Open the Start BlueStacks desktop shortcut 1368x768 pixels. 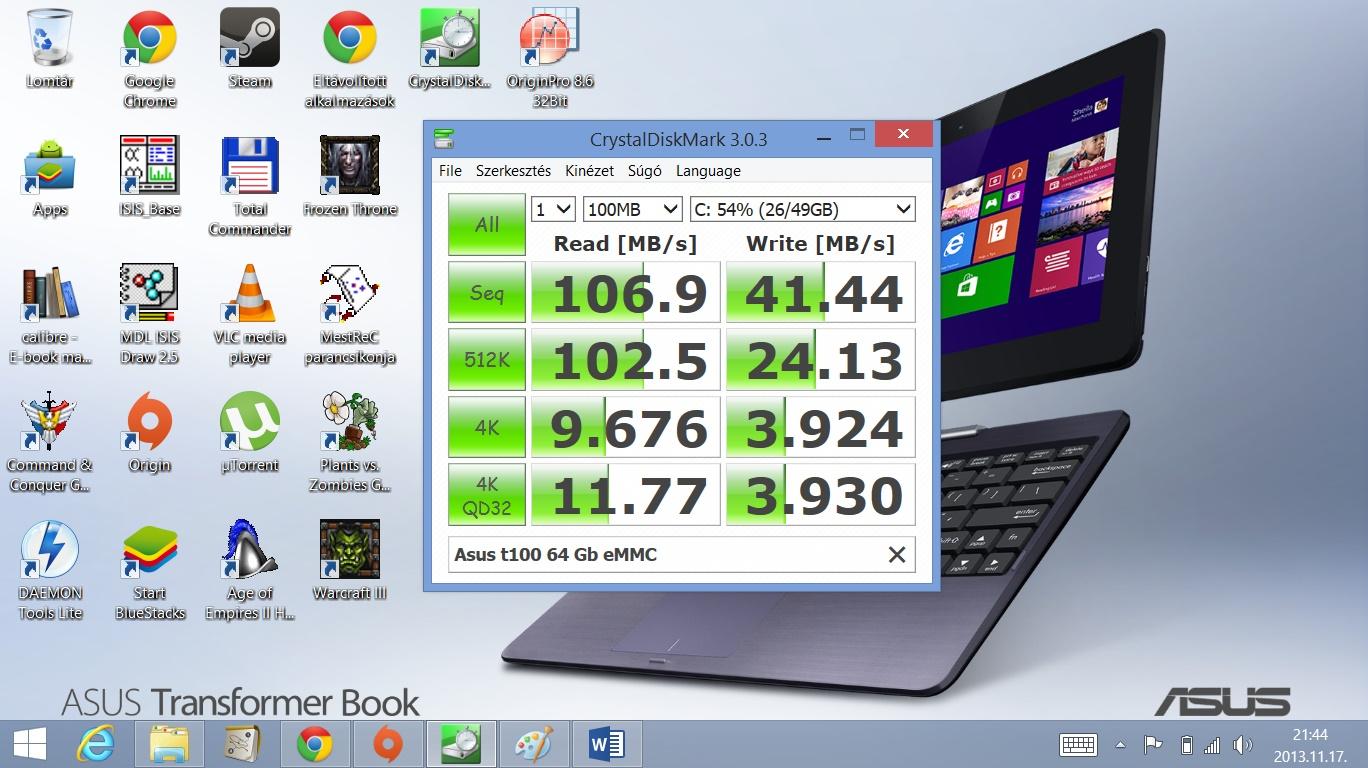[150, 570]
